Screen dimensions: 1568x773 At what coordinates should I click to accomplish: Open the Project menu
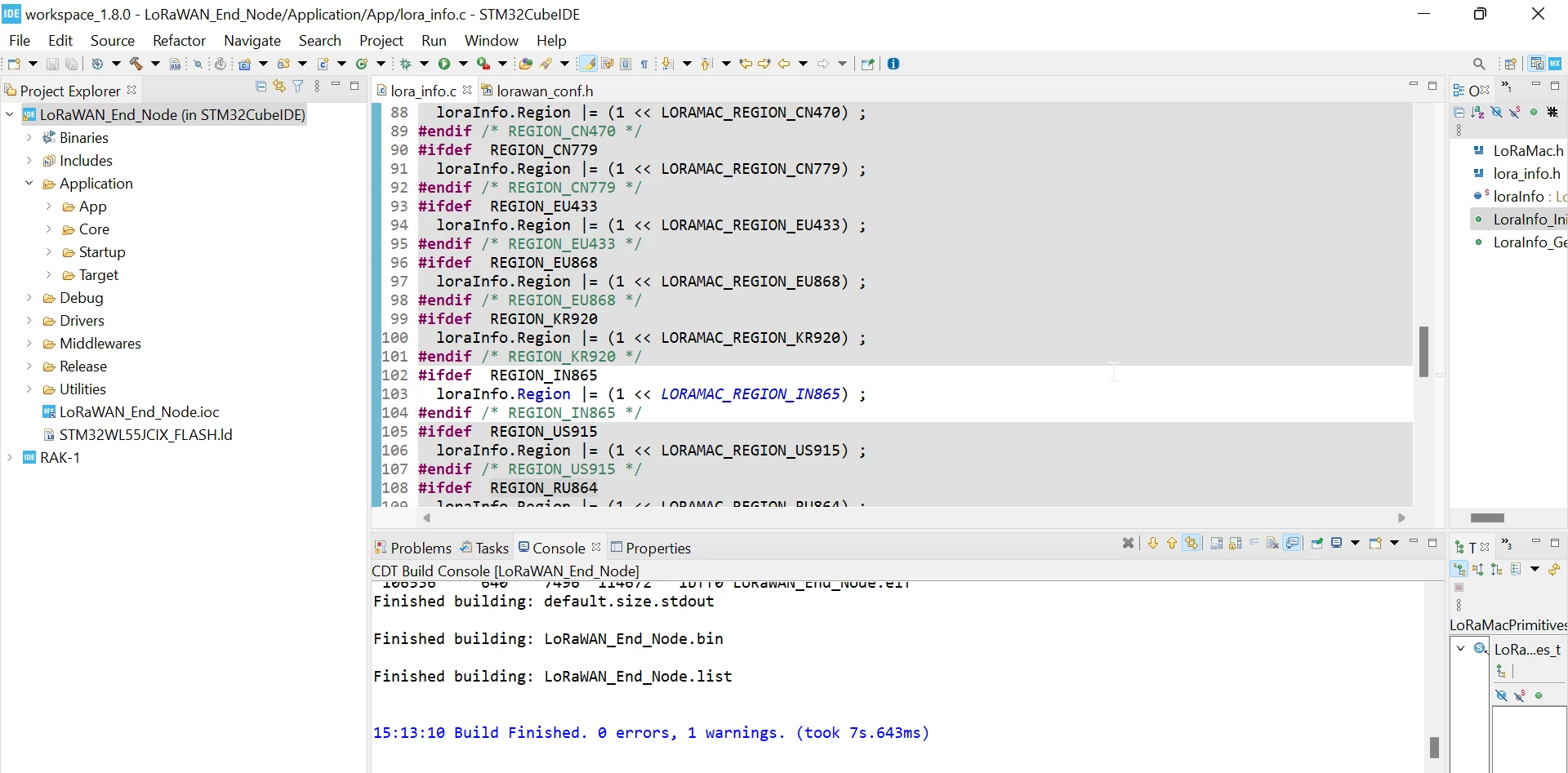click(381, 40)
